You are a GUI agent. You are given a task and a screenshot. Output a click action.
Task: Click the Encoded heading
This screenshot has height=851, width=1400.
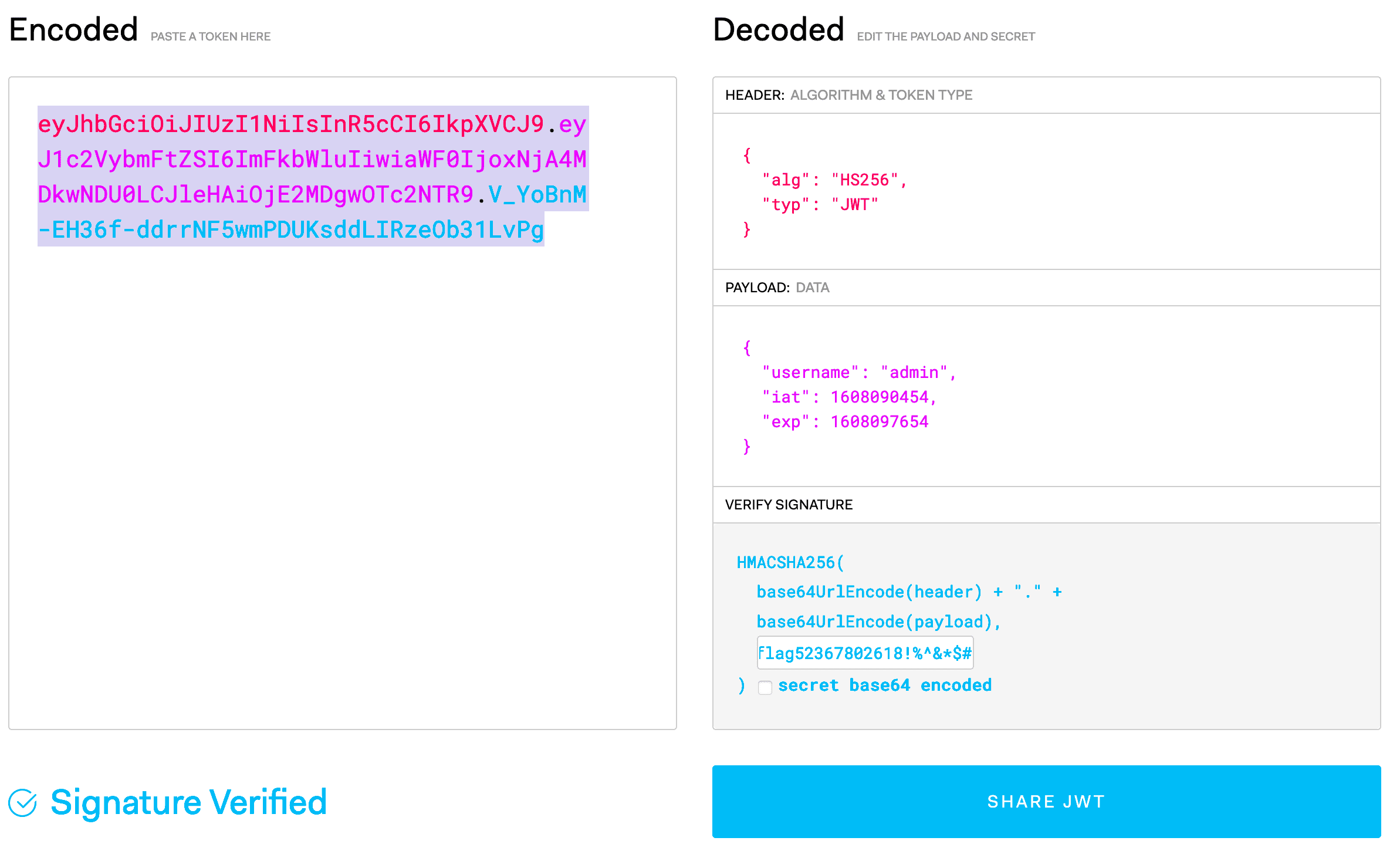73,30
